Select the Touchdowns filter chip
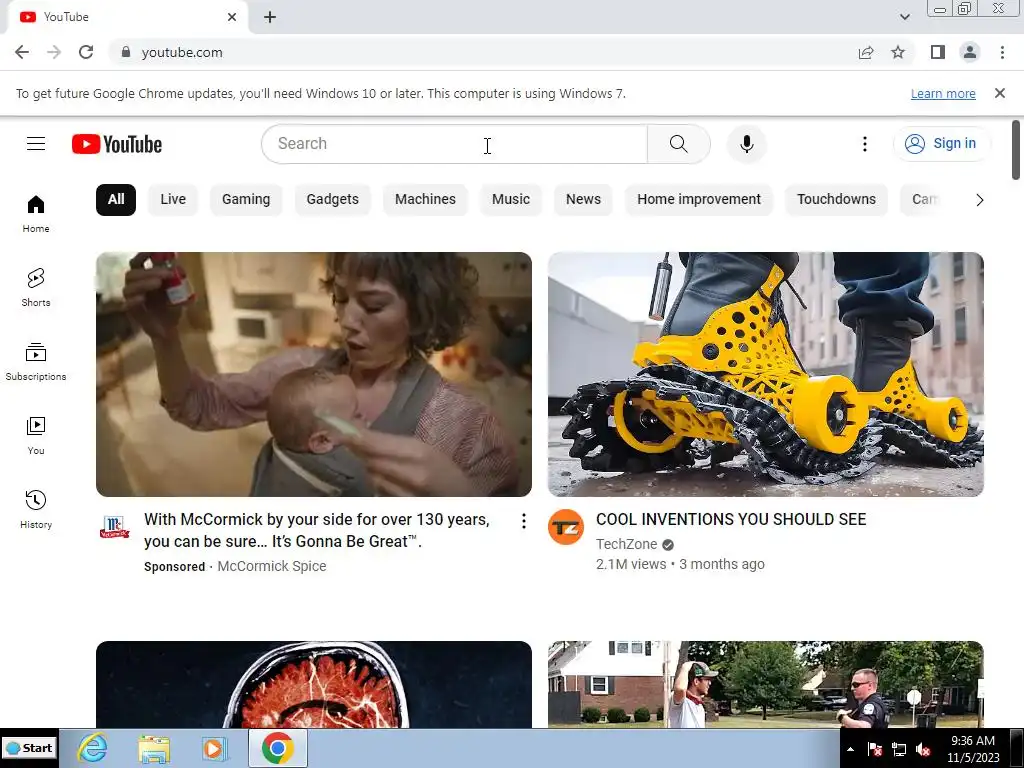 836,200
